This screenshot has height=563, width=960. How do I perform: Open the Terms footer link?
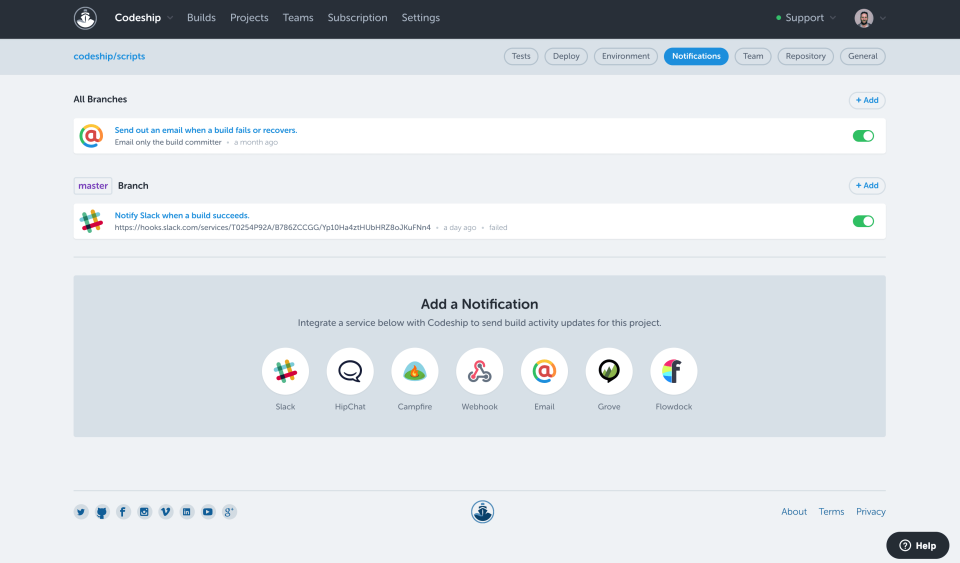point(831,512)
